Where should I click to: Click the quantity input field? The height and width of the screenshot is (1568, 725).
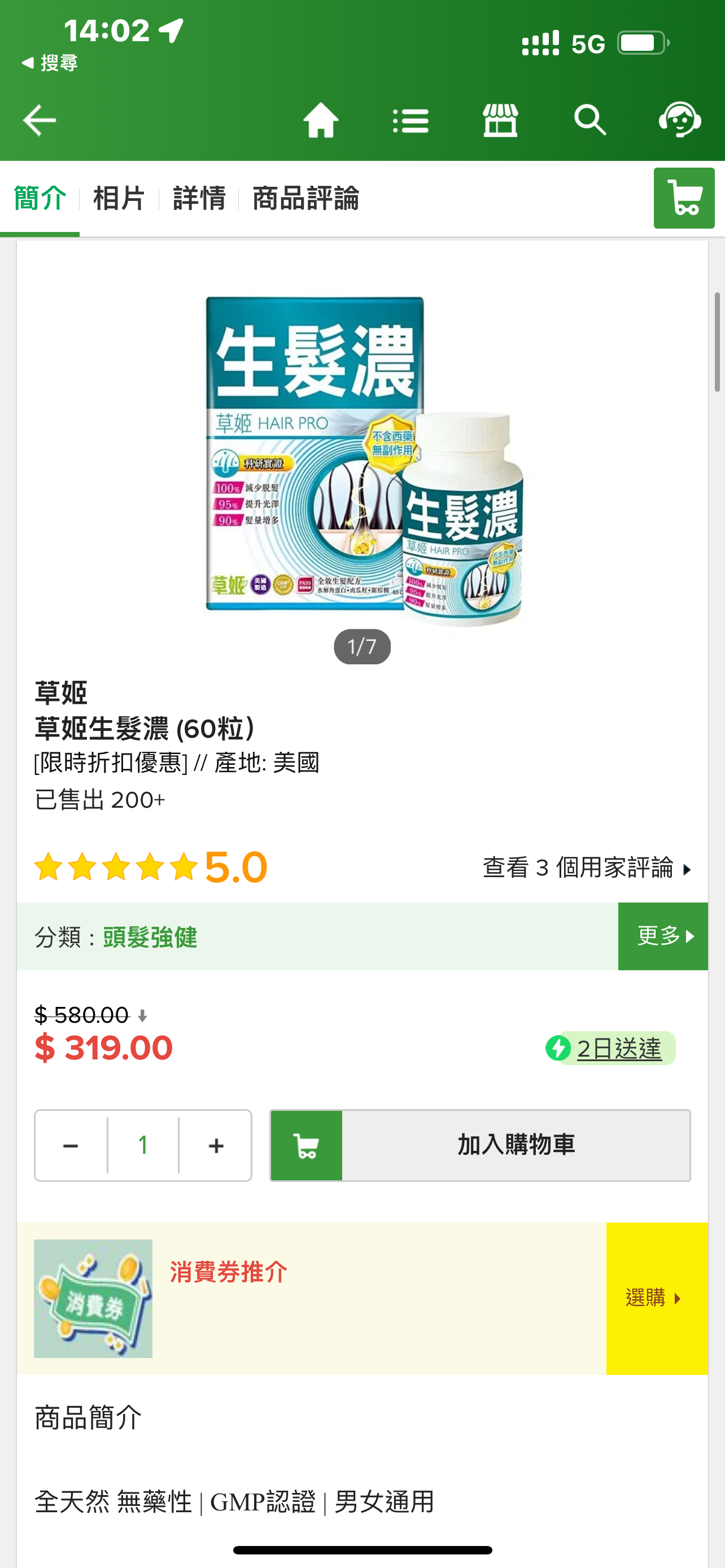point(143,1146)
